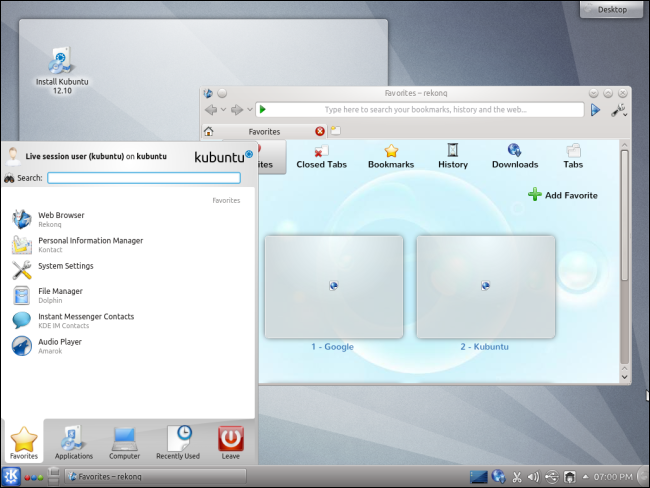
Task: Click the Desktop toolbox button
Action: pos(611,9)
